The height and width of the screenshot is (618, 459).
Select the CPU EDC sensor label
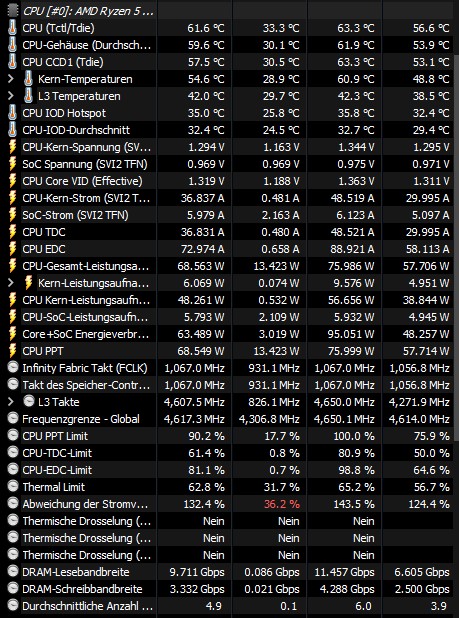click(x=44, y=249)
